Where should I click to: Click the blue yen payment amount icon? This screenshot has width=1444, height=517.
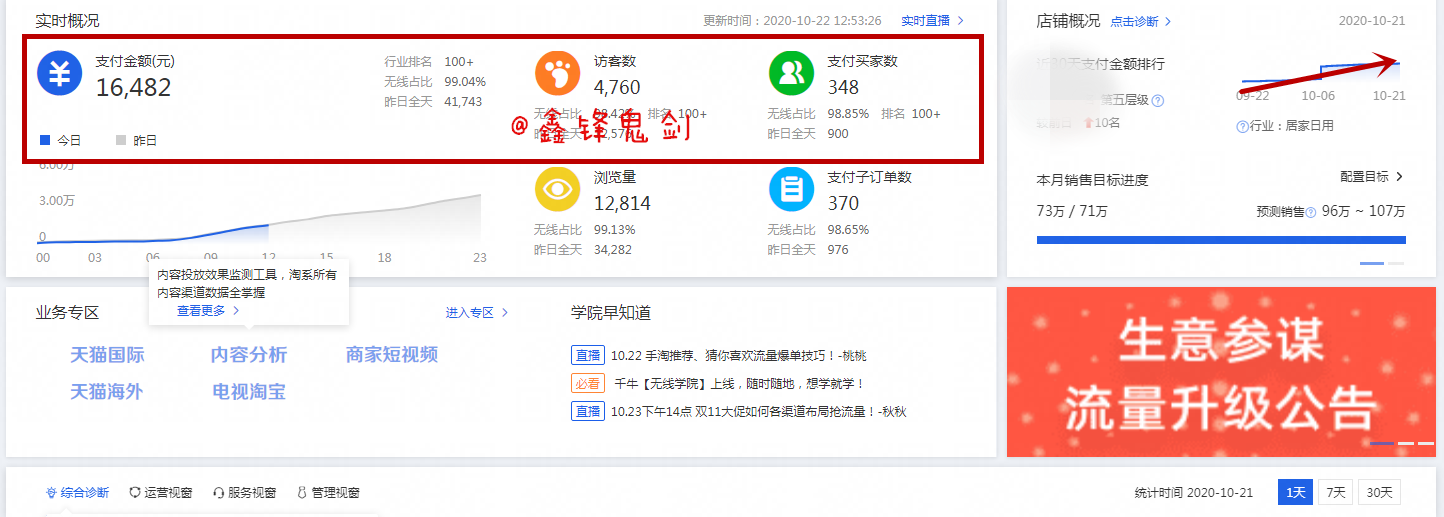coord(59,74)
